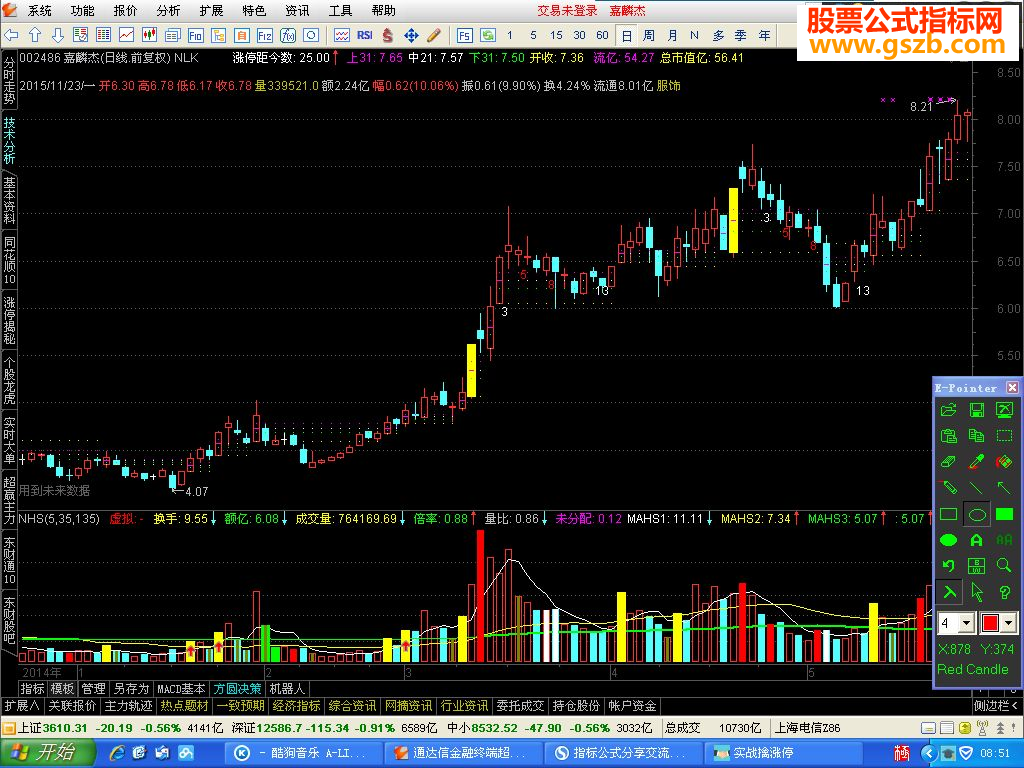Image resolution: width=1024 pixels, height=768 pixels.
Task: Select the hollow rectangle tool in E-Pointer
Action: pyautogui.click(x=948, y=515)
